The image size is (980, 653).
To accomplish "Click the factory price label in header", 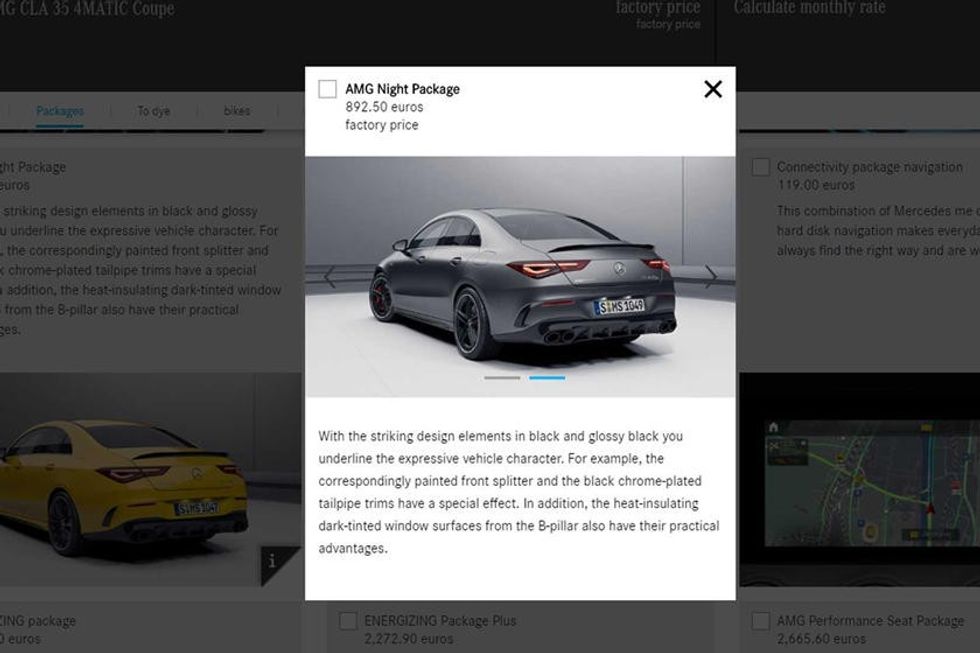I will point(657,9).
